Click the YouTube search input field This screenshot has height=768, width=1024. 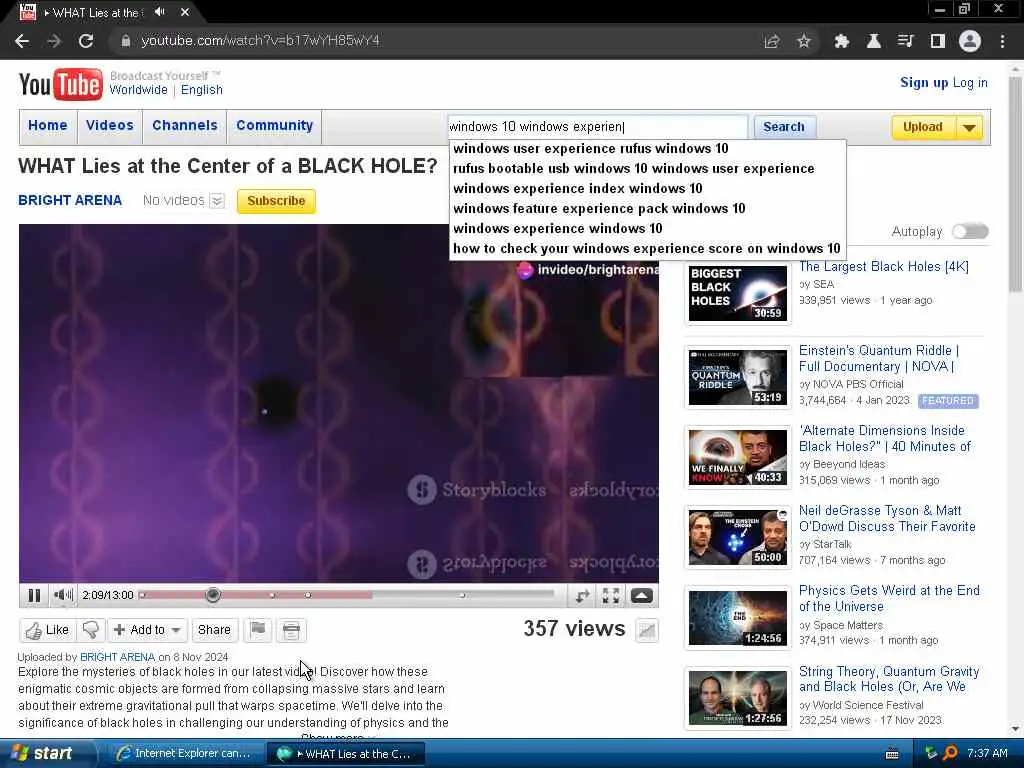[598, 127]
